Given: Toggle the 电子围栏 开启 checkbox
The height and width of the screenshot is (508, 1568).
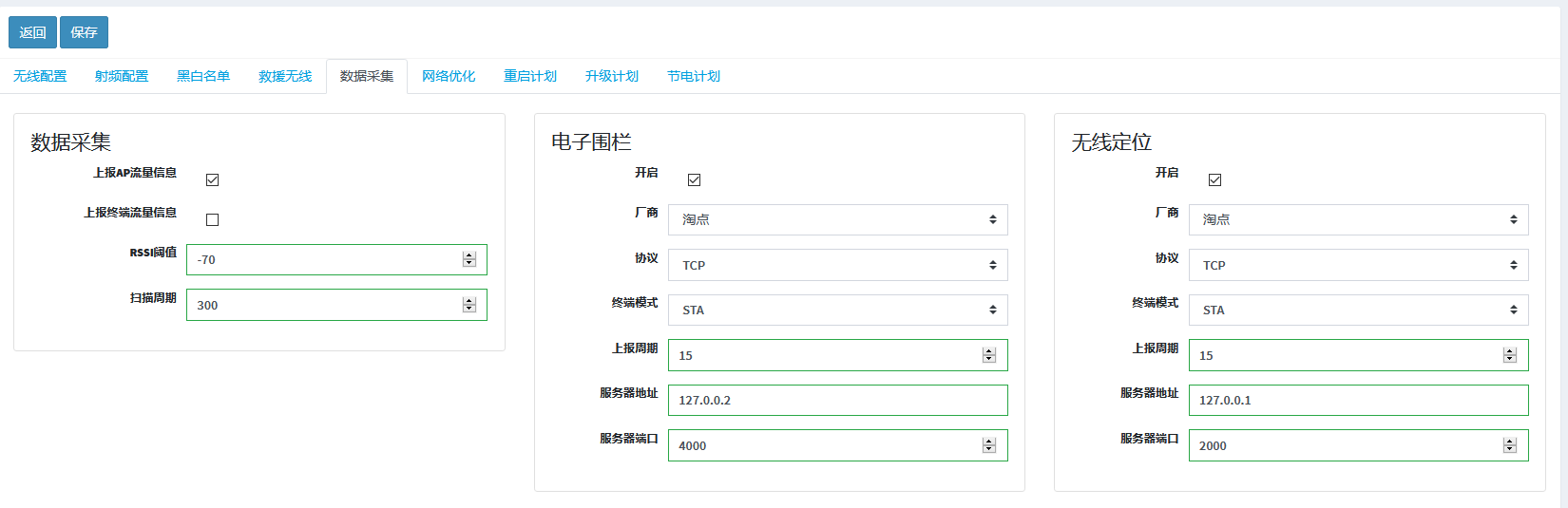Looking at the screenshot, I should [695, 179].
